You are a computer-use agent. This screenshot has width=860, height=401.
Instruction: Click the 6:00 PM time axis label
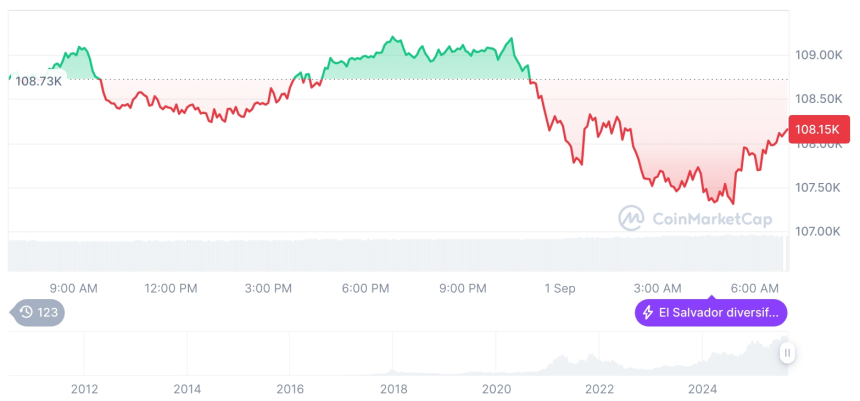(365, 288)
